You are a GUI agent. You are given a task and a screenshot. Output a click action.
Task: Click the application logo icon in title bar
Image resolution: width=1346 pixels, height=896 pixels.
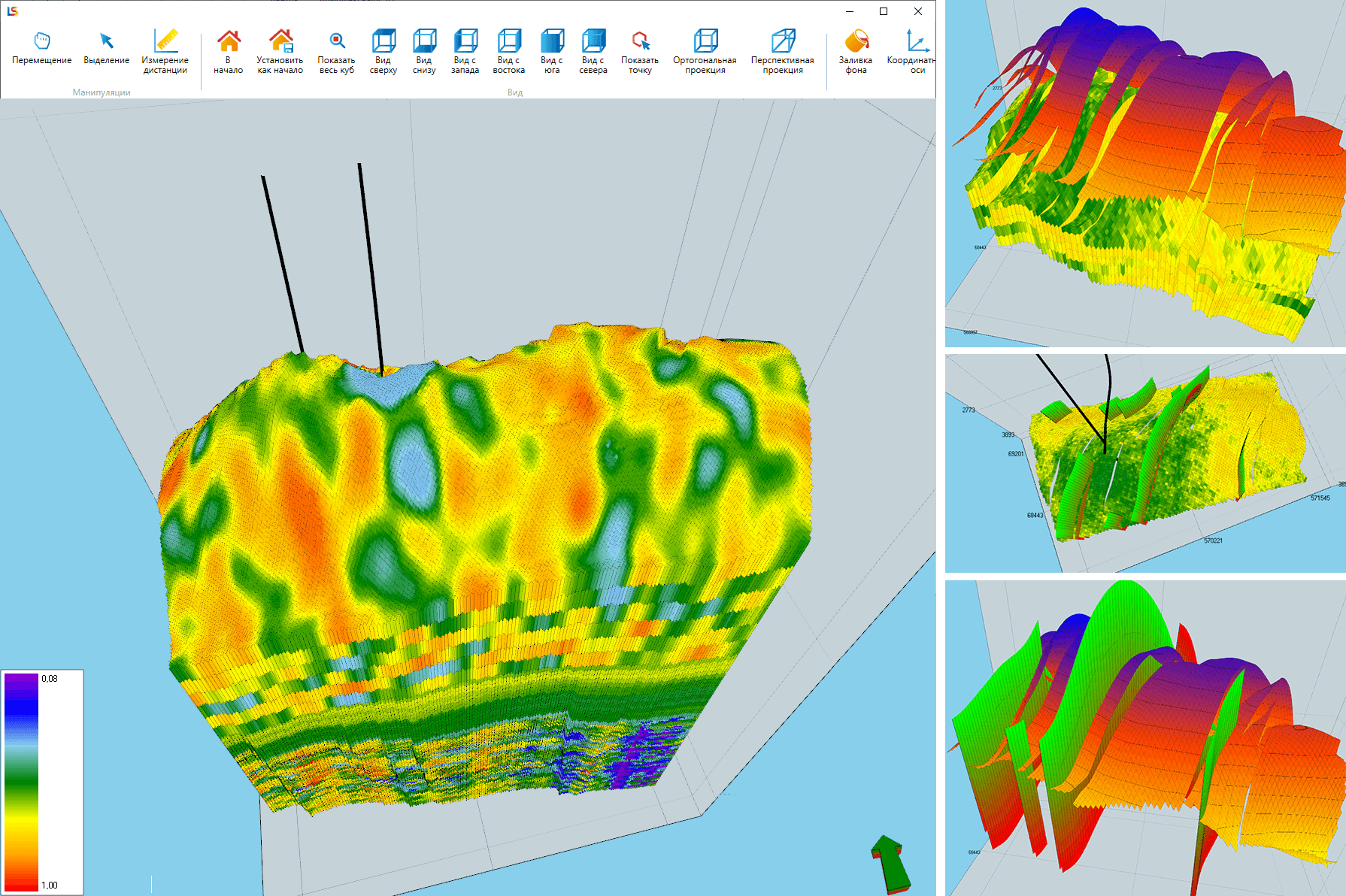click(12, 11)
